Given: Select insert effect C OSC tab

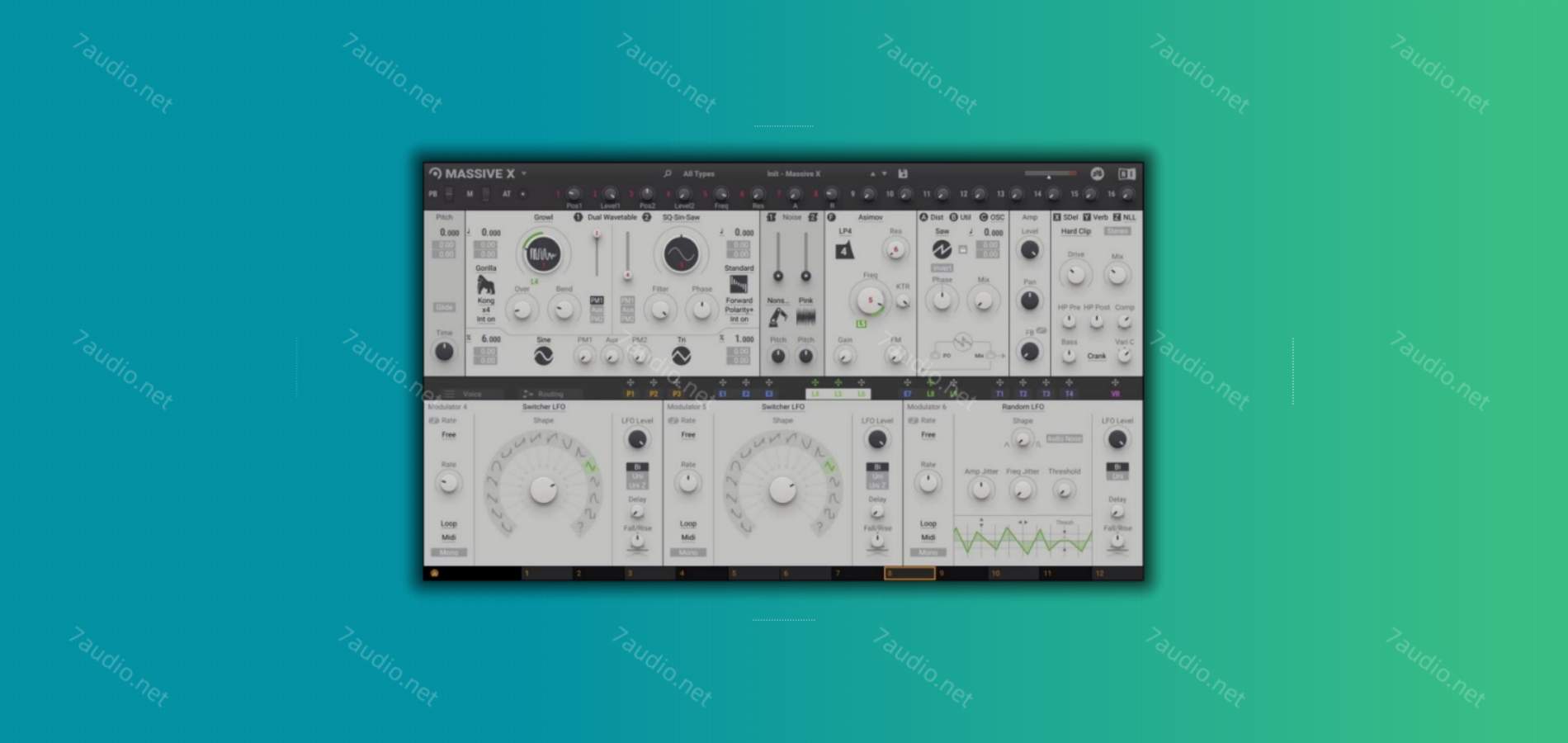Looking at the screenshot, I should (992, 218).
